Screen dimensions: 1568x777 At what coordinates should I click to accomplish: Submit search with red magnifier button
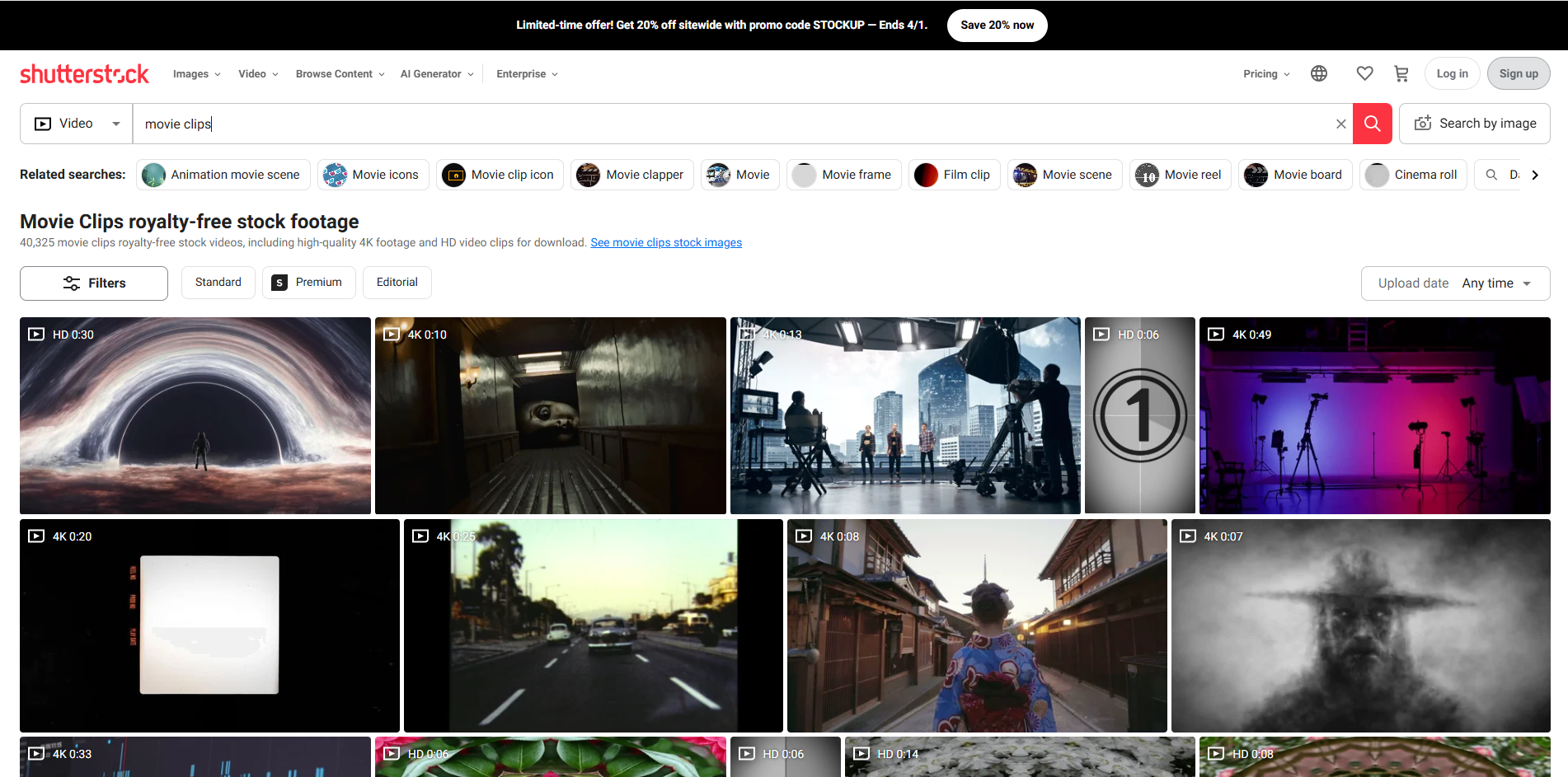coord(1373,124)
